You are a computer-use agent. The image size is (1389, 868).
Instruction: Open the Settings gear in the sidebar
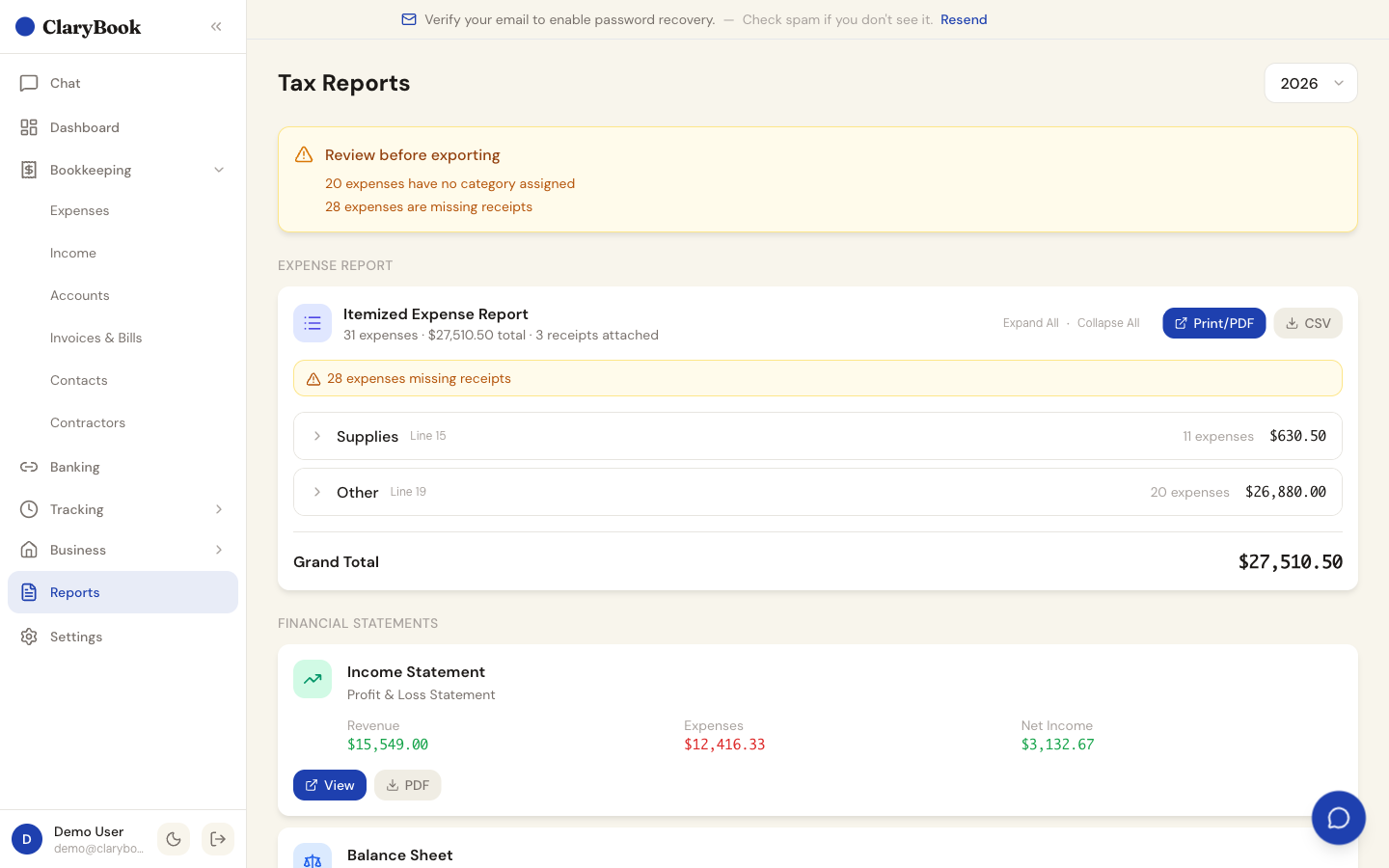(29, 637)
